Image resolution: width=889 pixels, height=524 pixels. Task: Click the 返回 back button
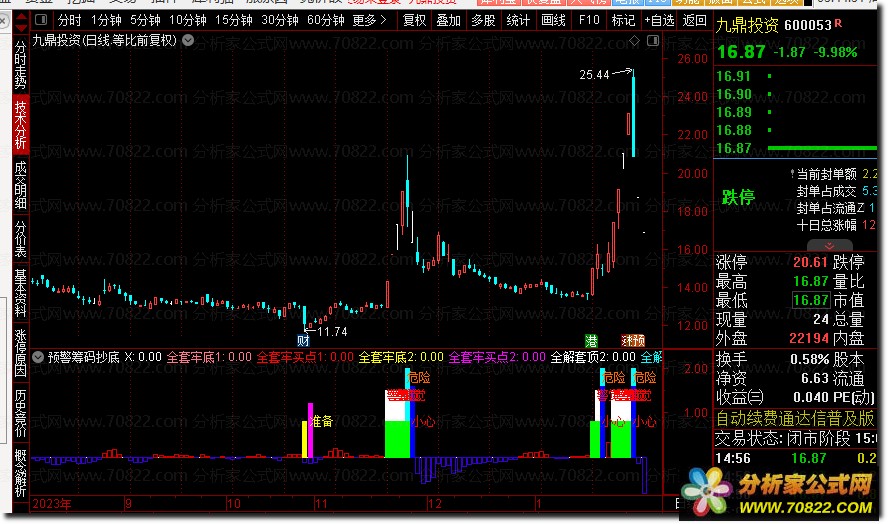tap(695, 20)
